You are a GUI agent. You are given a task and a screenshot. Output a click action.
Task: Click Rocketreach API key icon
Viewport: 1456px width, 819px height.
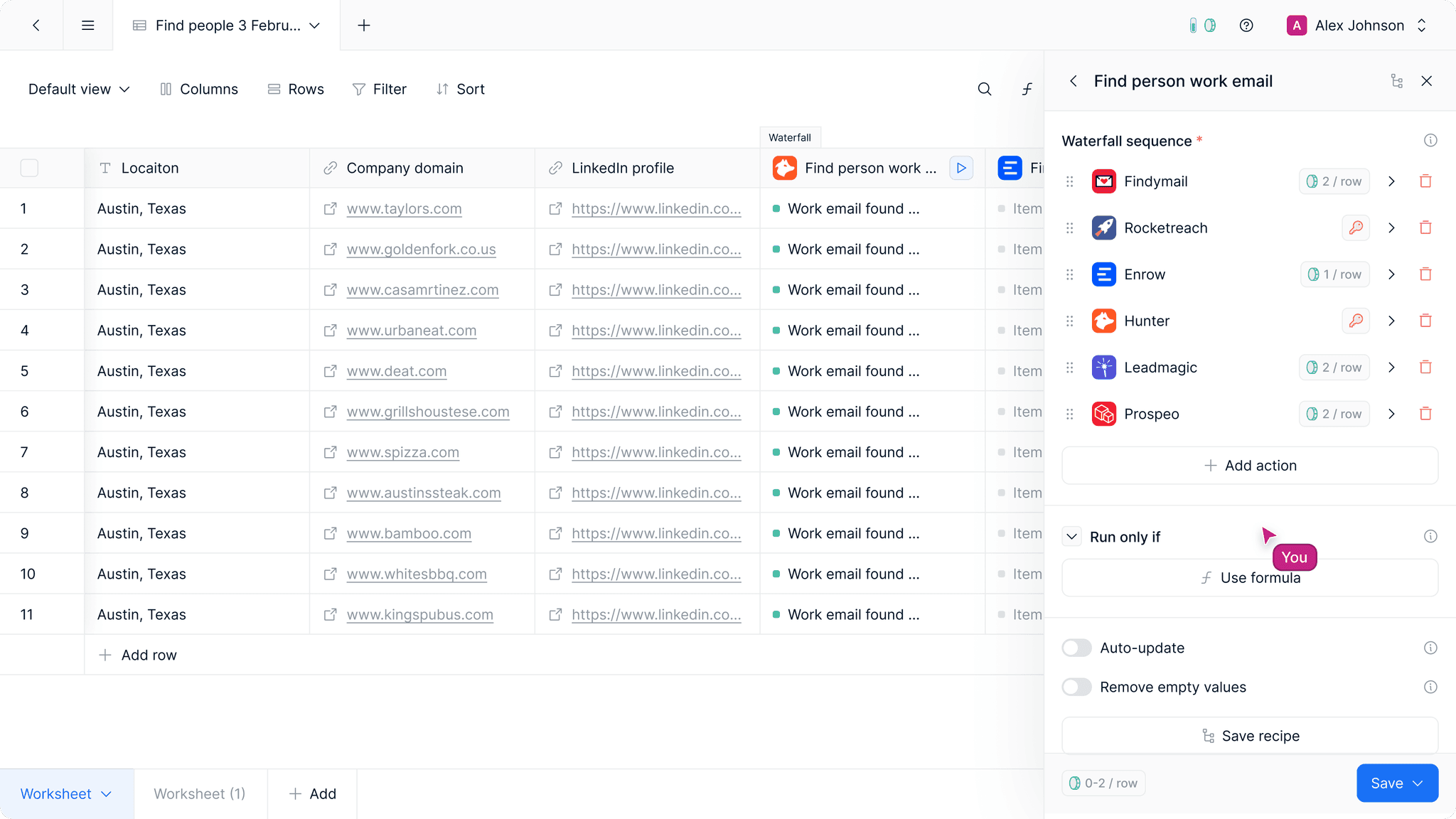point(1356,228)
